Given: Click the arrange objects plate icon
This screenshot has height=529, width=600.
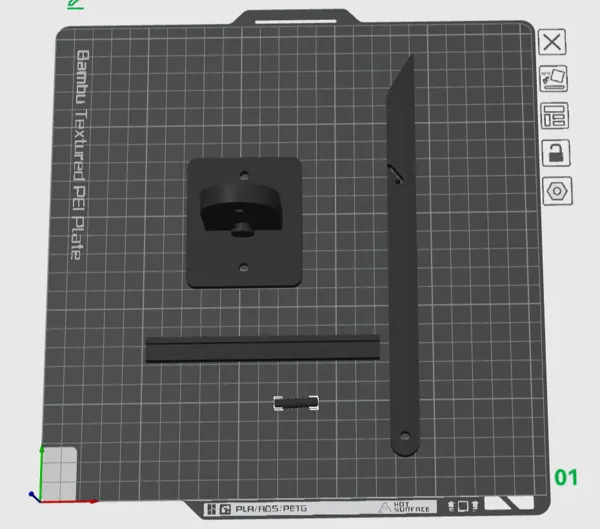Looking at the screenshot, I should (554, 116).
